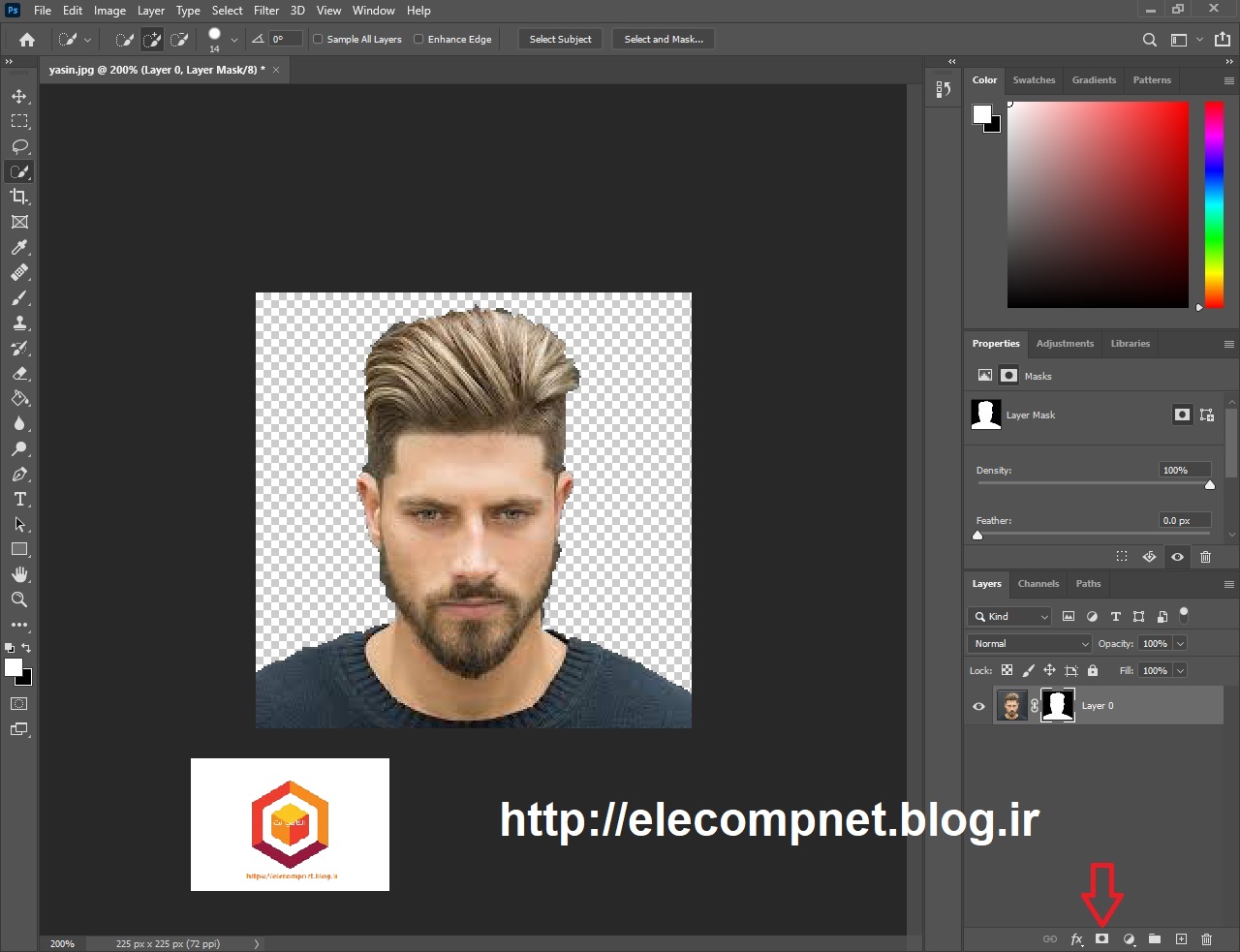Viewport: 1240px width, 952px height.
Task: Select the Lasso tool
Action: tap(19, 146)
